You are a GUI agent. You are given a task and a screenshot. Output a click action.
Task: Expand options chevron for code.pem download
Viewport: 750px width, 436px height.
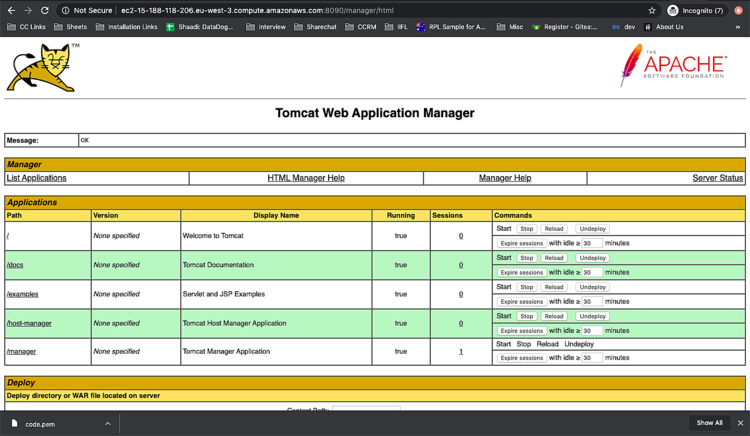108,423
